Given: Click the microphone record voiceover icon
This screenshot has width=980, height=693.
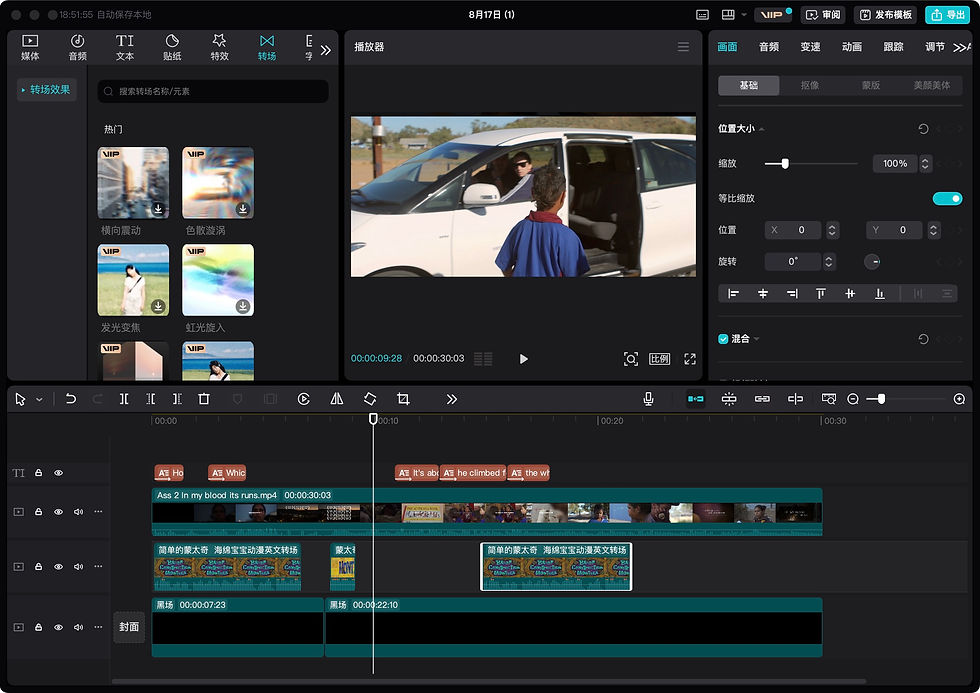Looking at the screenshot, I should pyautogui.click(x=648, y=399).
